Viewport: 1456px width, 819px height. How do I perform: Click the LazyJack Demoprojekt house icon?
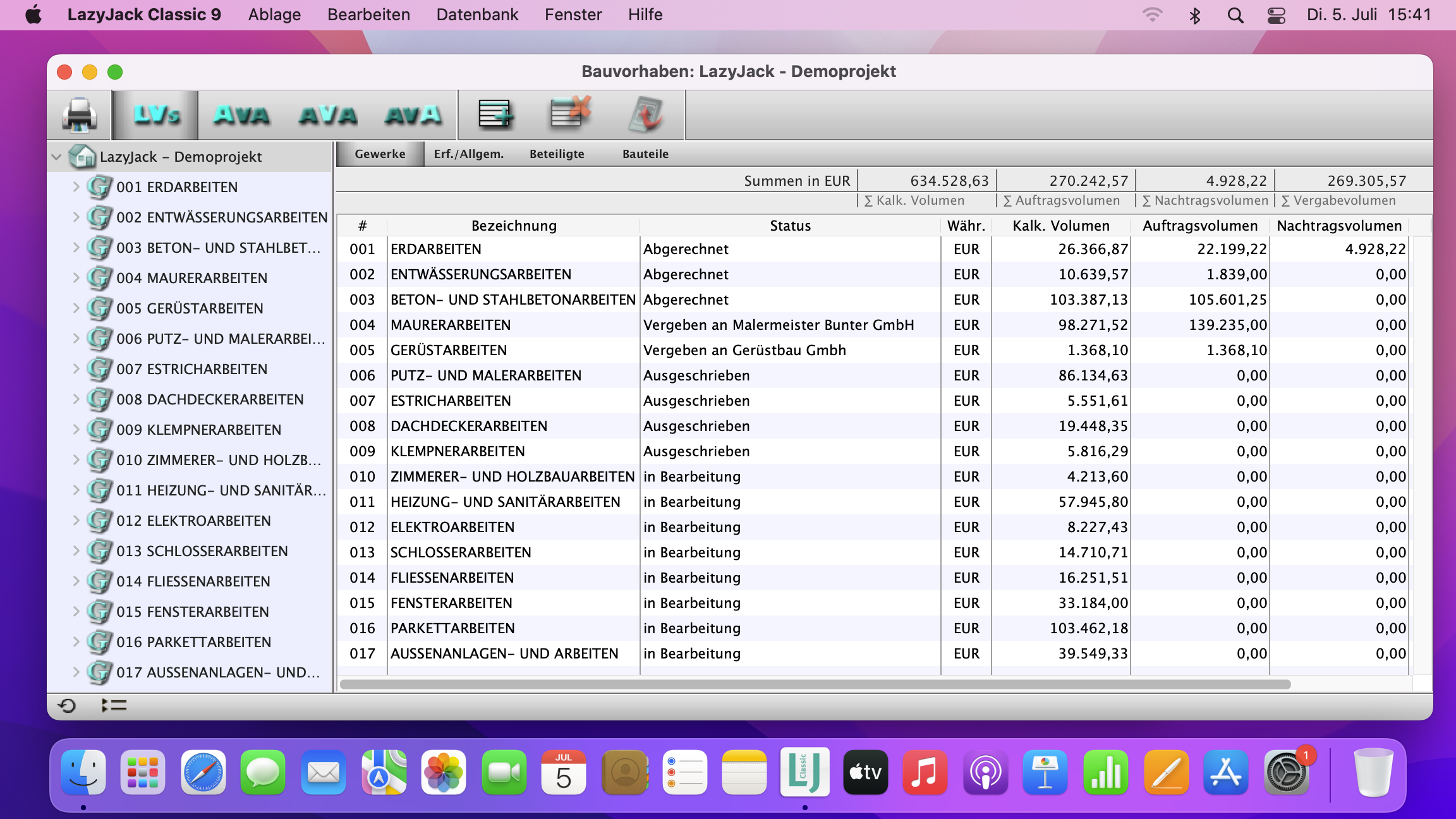click(x=82, y=156)
